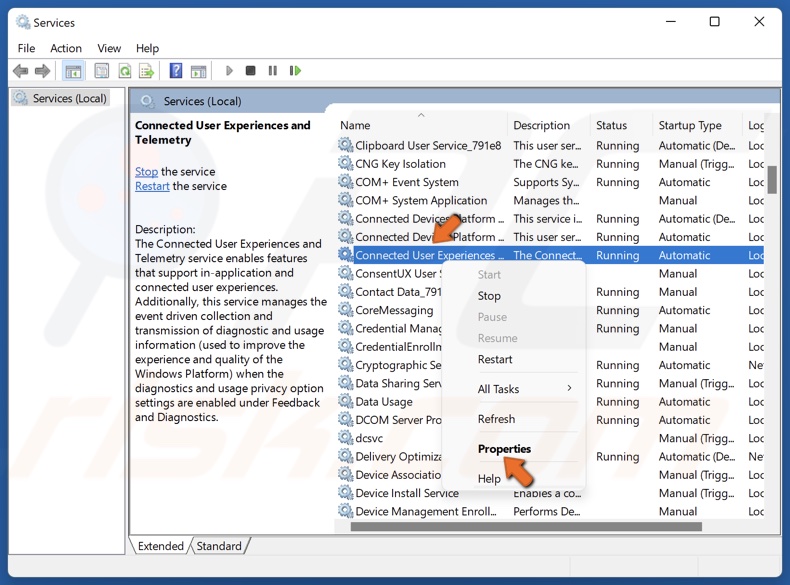This screenshot has width=790, height=585.
Task: Open the blue Help toolbar icon
Action: (x=175, y=71)
